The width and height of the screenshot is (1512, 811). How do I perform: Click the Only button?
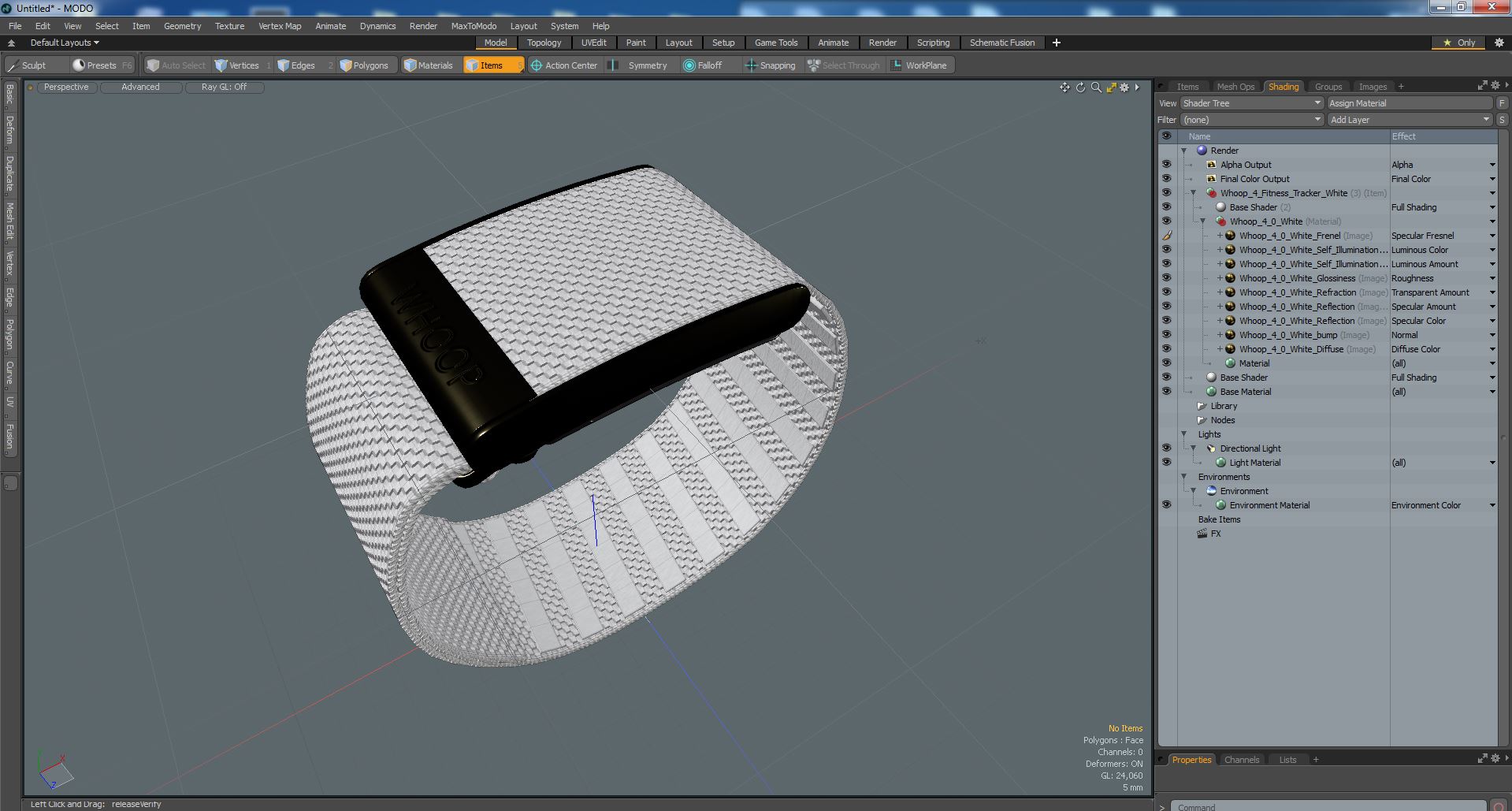pyautogui.click(x=1459, y=43)
